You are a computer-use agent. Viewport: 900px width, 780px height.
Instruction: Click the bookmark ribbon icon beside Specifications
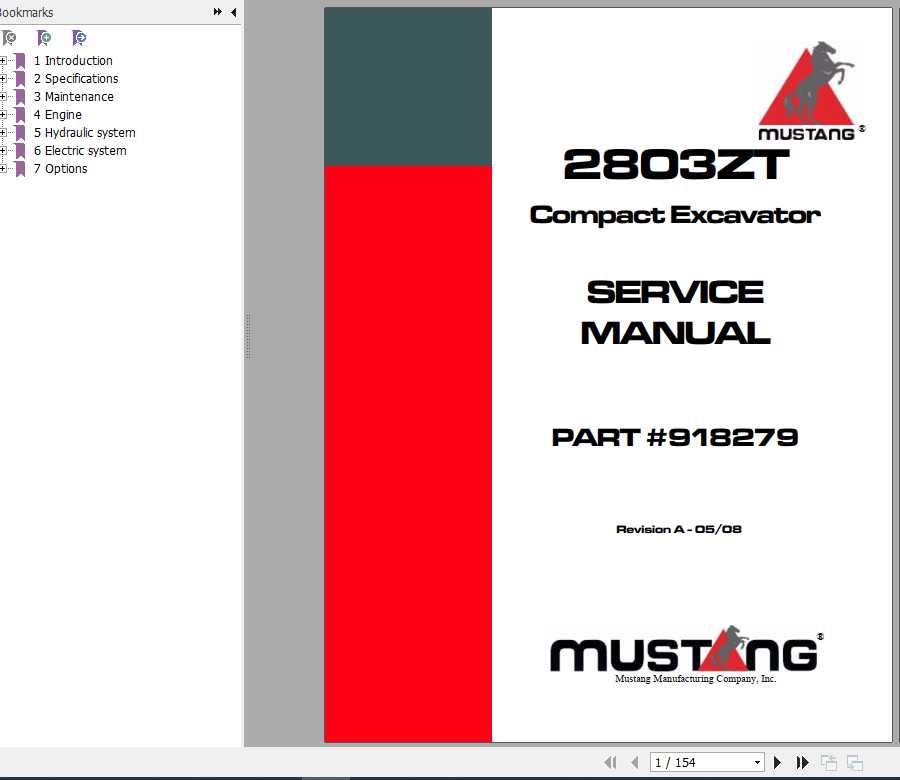point(20,79)
